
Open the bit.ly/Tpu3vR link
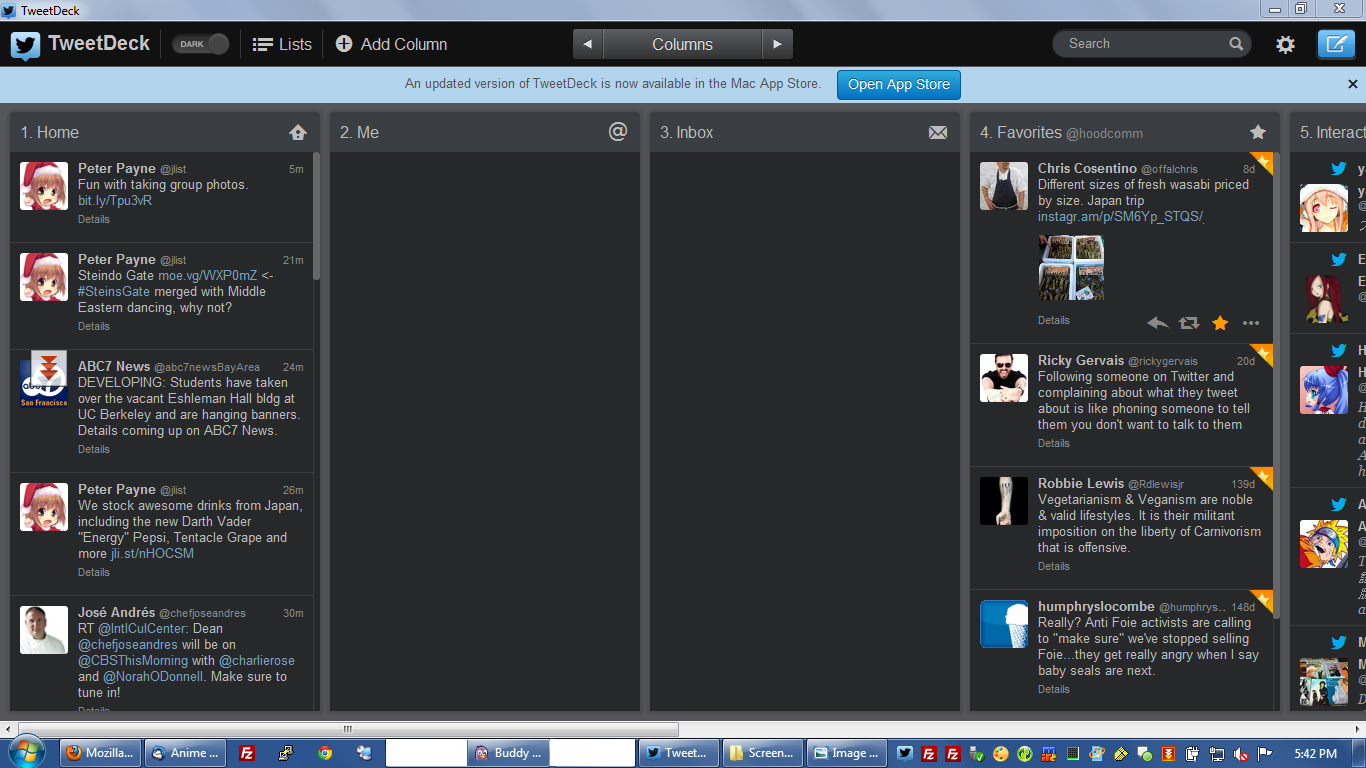tap(115, 200)
